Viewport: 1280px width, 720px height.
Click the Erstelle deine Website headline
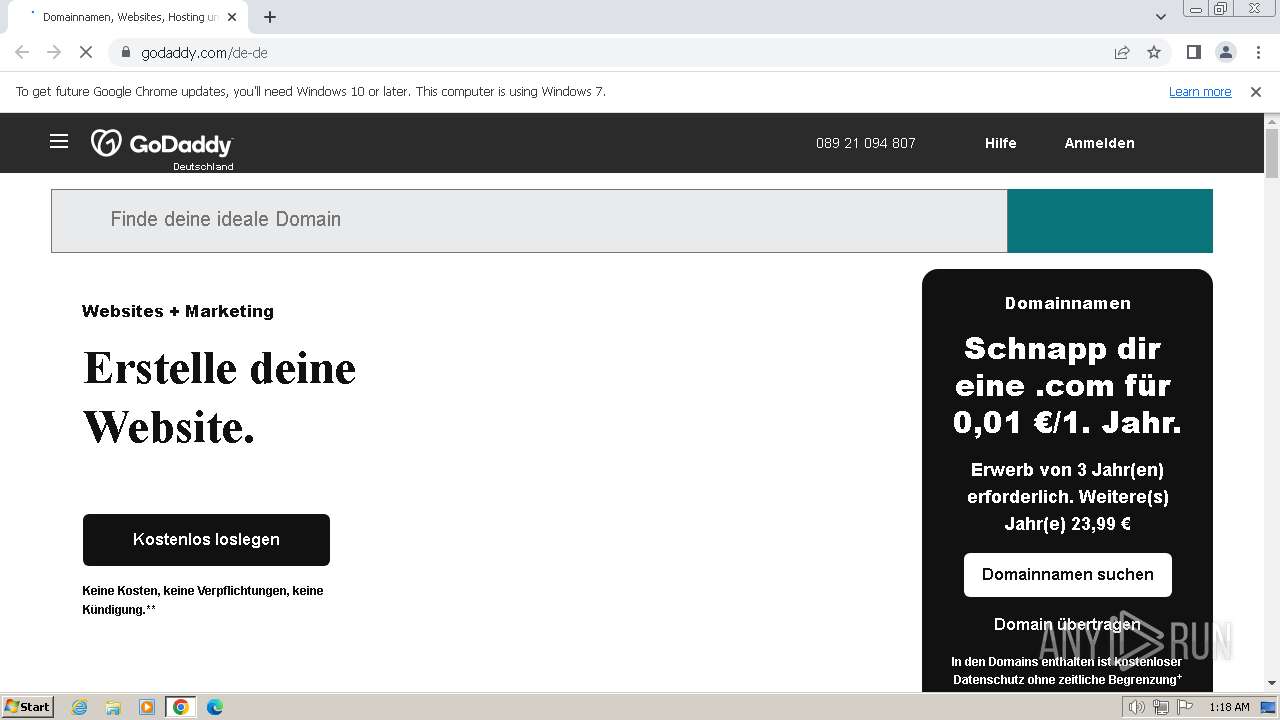click(x=219, y=398)
